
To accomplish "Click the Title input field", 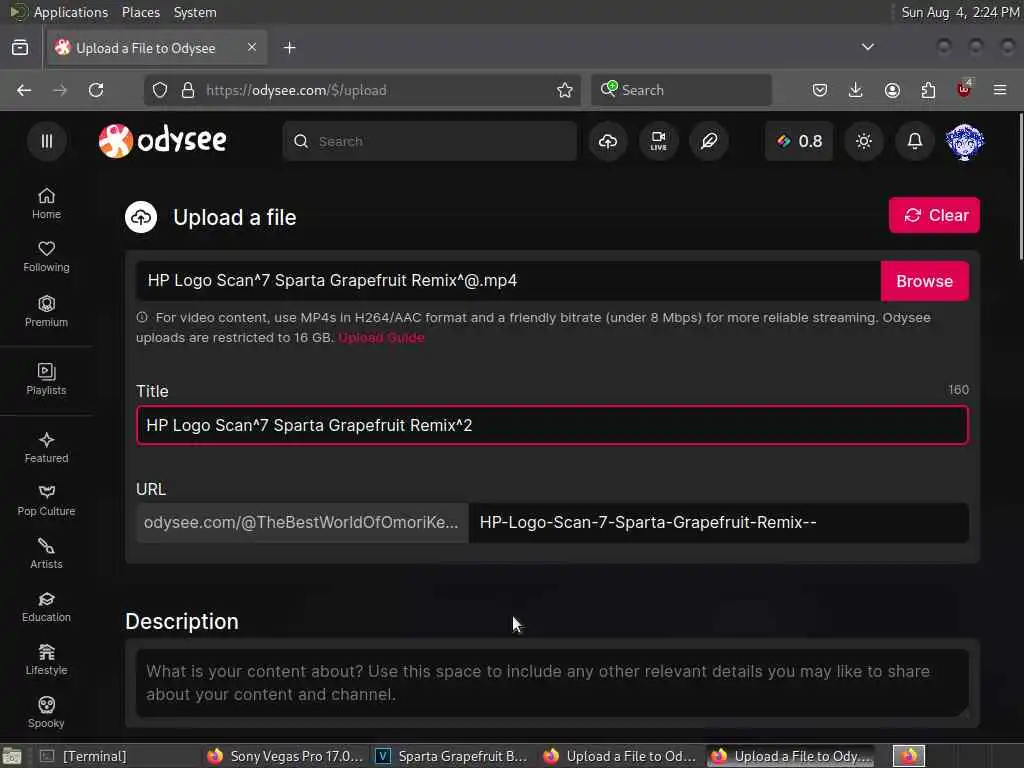I will click(x=552, y=425).
